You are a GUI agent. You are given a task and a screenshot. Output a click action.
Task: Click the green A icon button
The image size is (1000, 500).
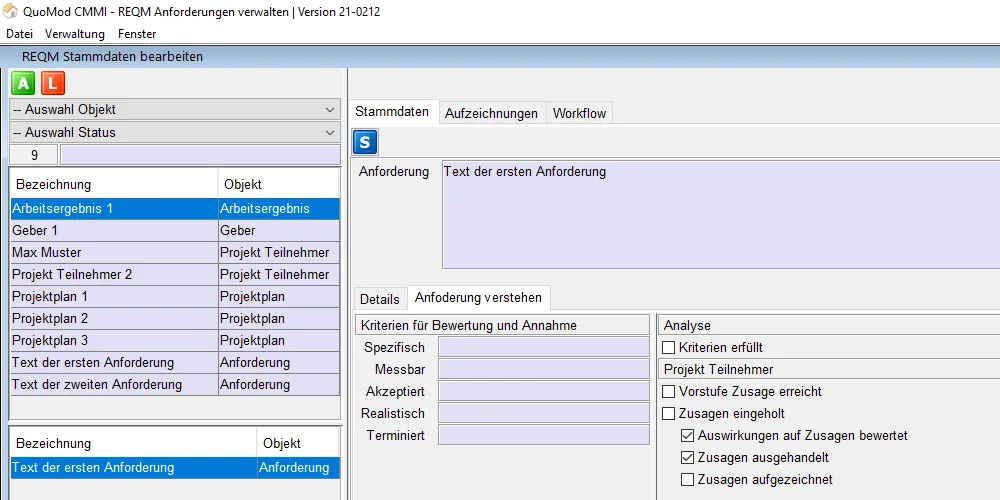click(24, 84)
